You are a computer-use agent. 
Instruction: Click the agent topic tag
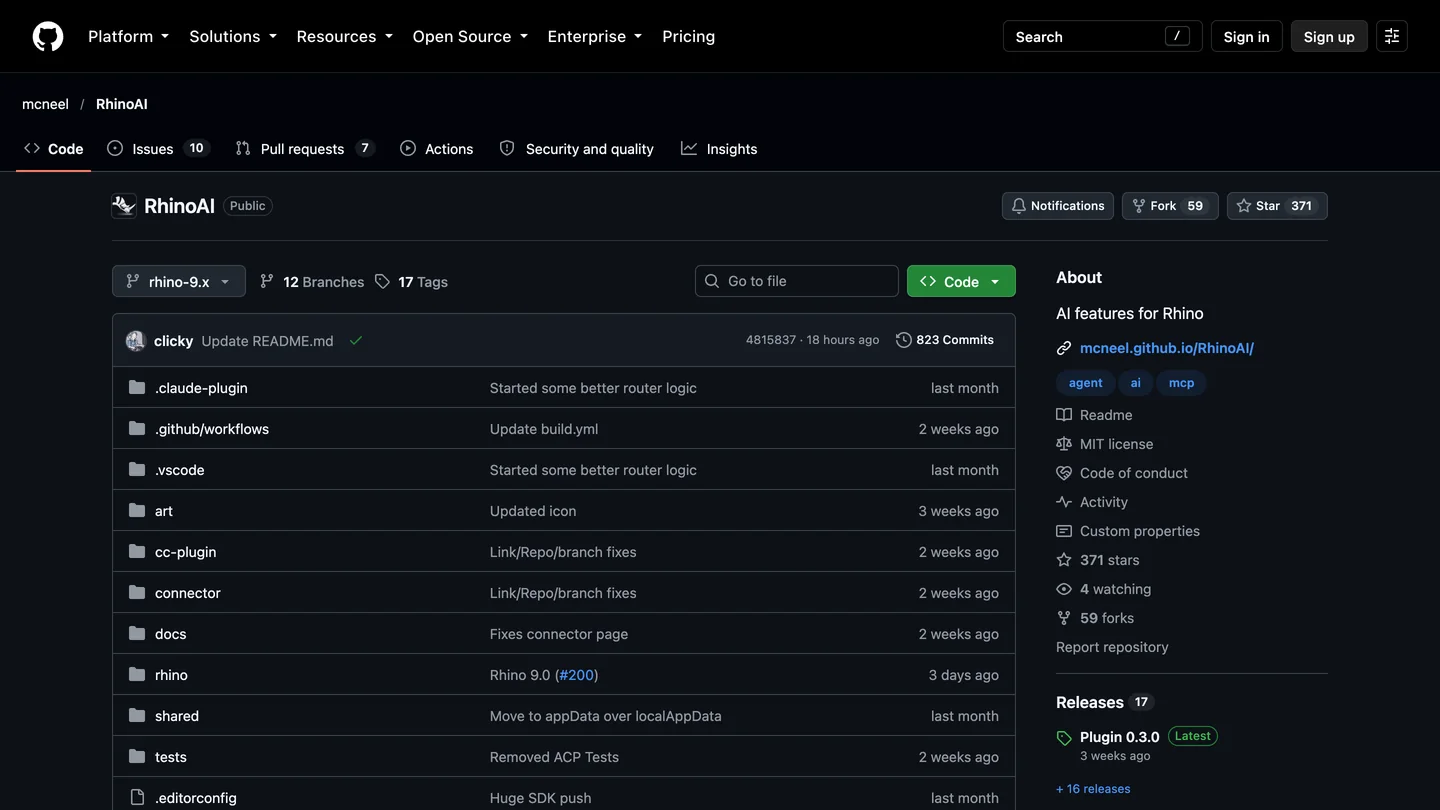[1085, 383]
